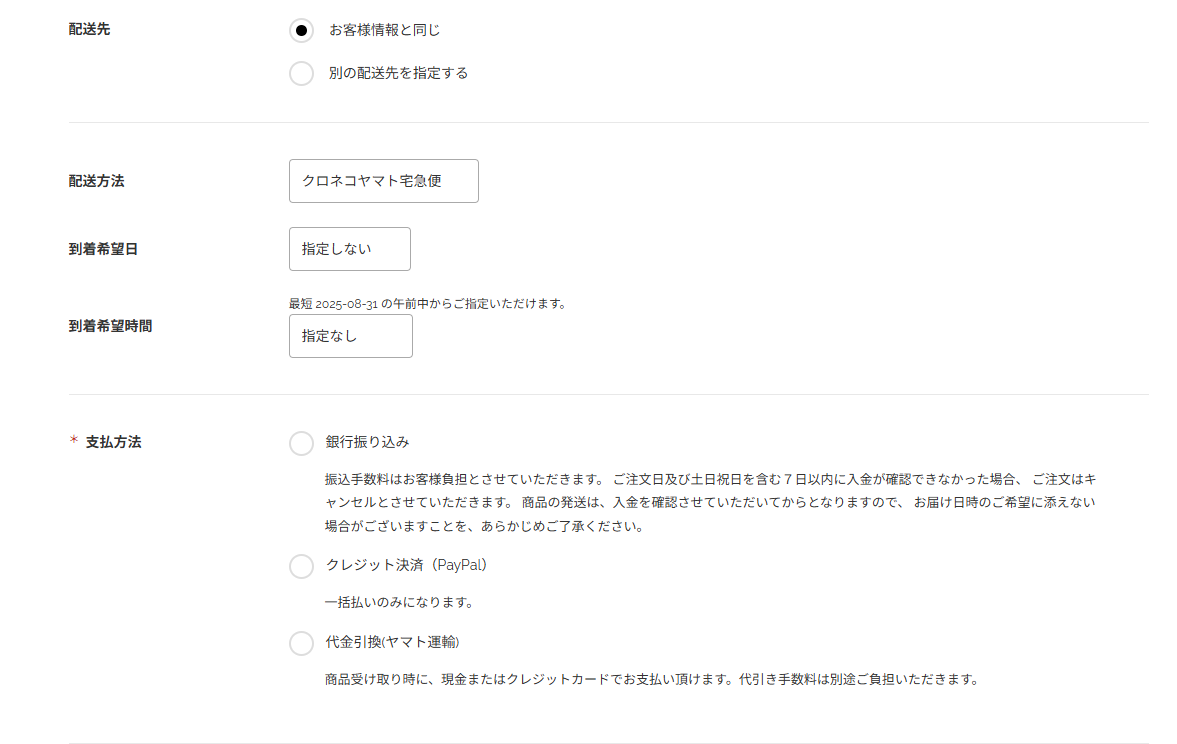The height and width of the screenshot is (744, 1177).
Task: Click the 到着希望日 field label
Action: (103, 249)
